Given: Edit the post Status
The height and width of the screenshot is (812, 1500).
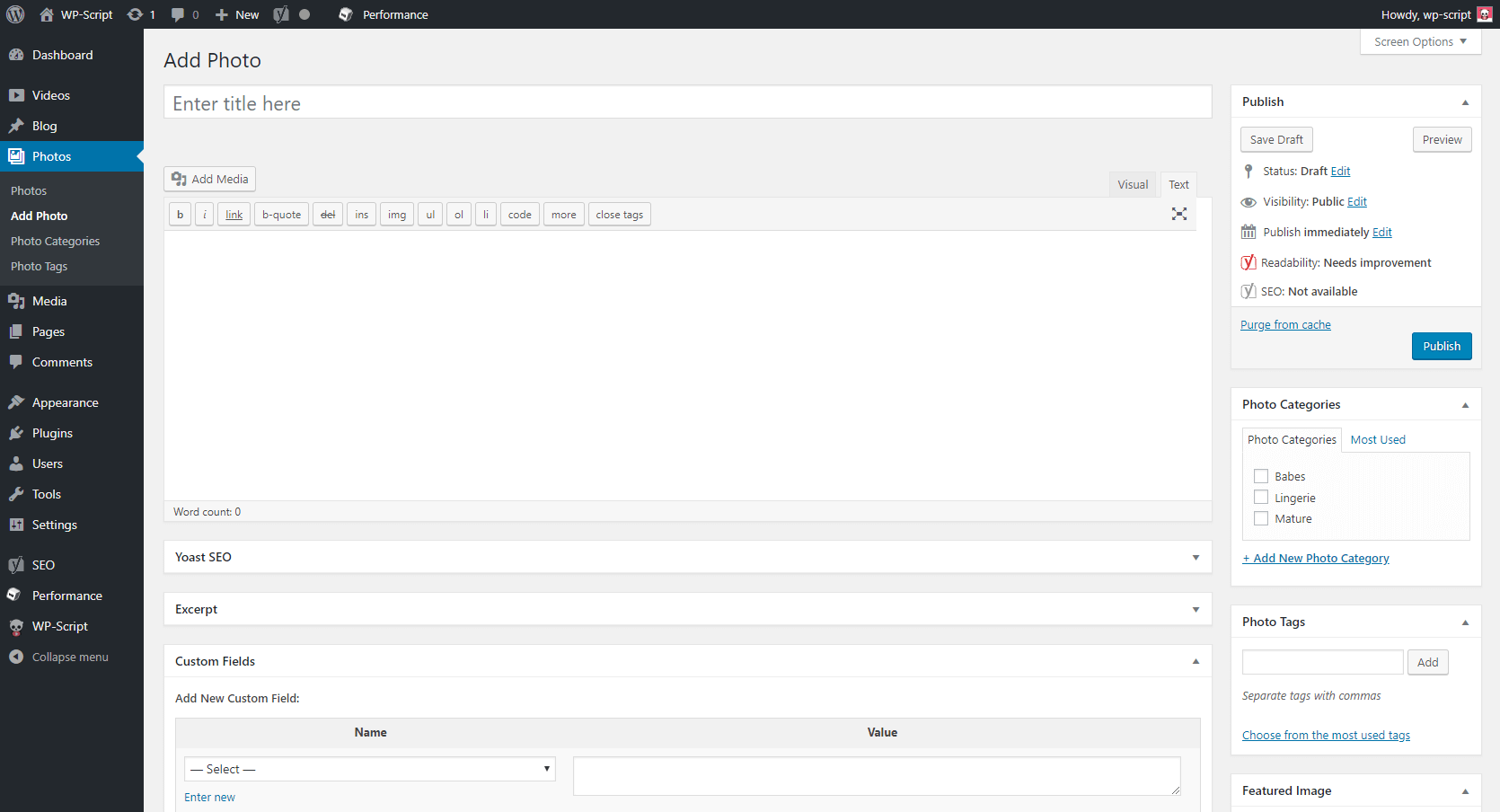Looking at the screenshot, I should (1340, 171).
